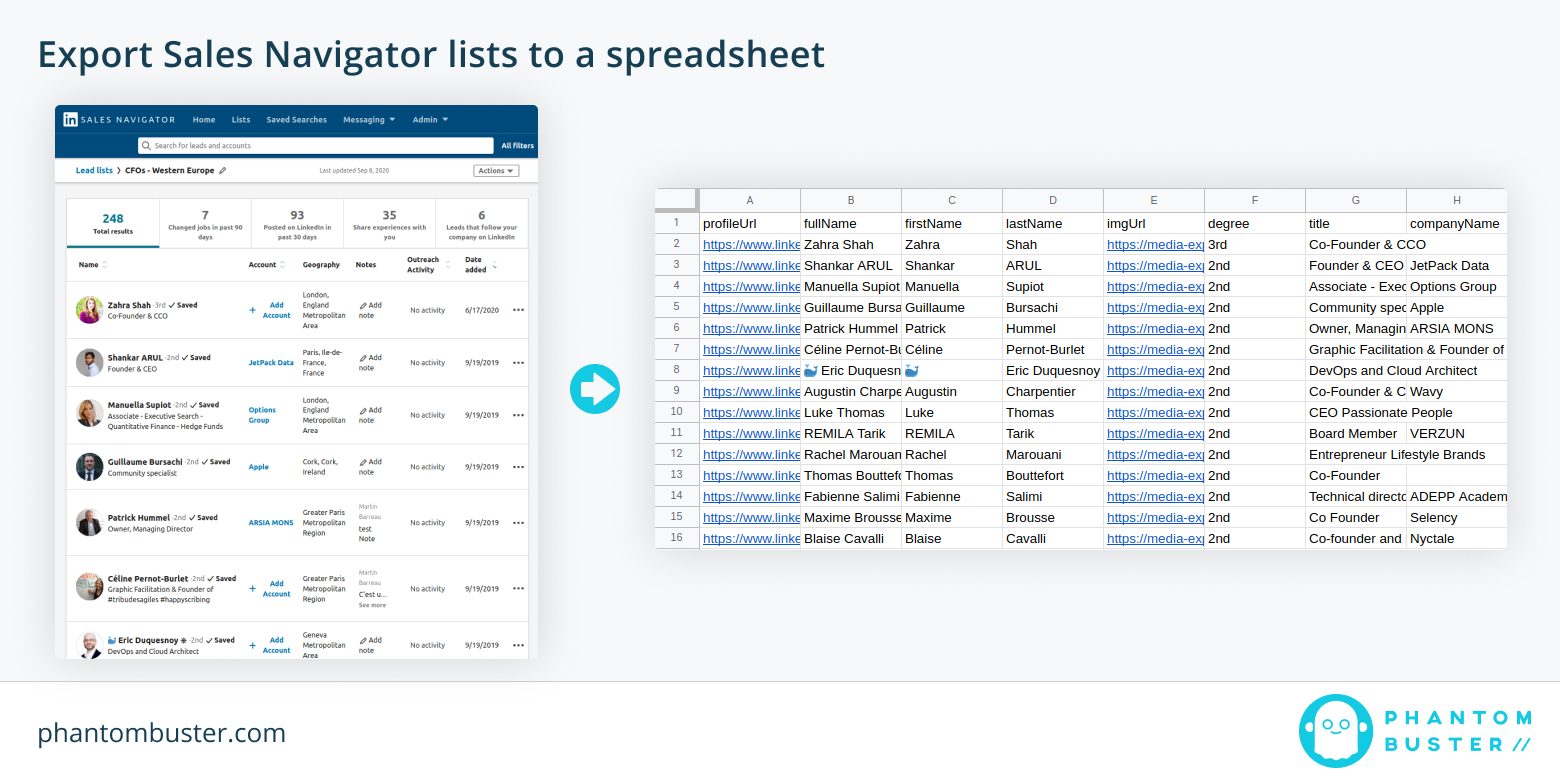This screenshot has height=780, width=1560.
Task: Open Saved Searches menu item
Action: 296,120
